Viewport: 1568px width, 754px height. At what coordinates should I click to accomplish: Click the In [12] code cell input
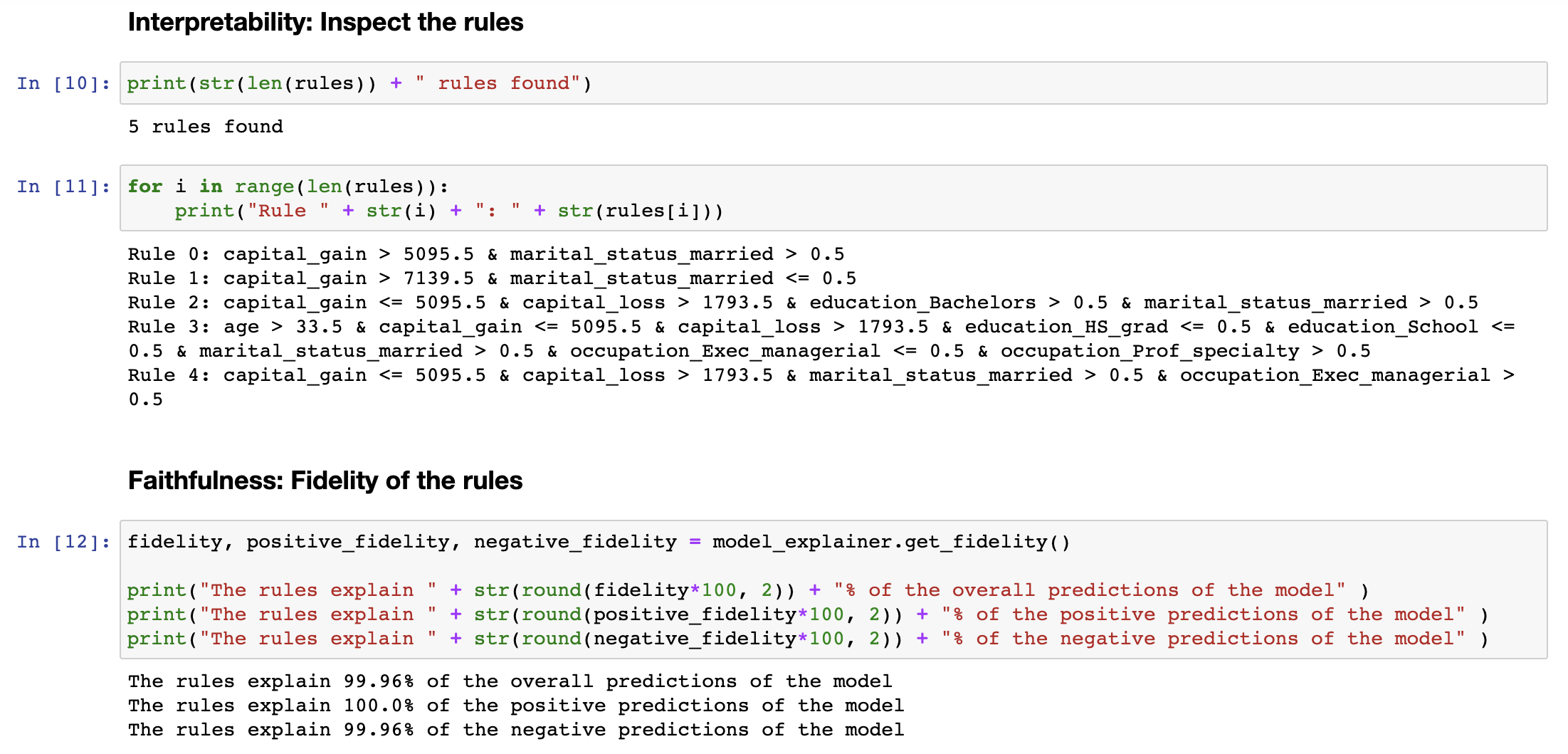point(833,590)
